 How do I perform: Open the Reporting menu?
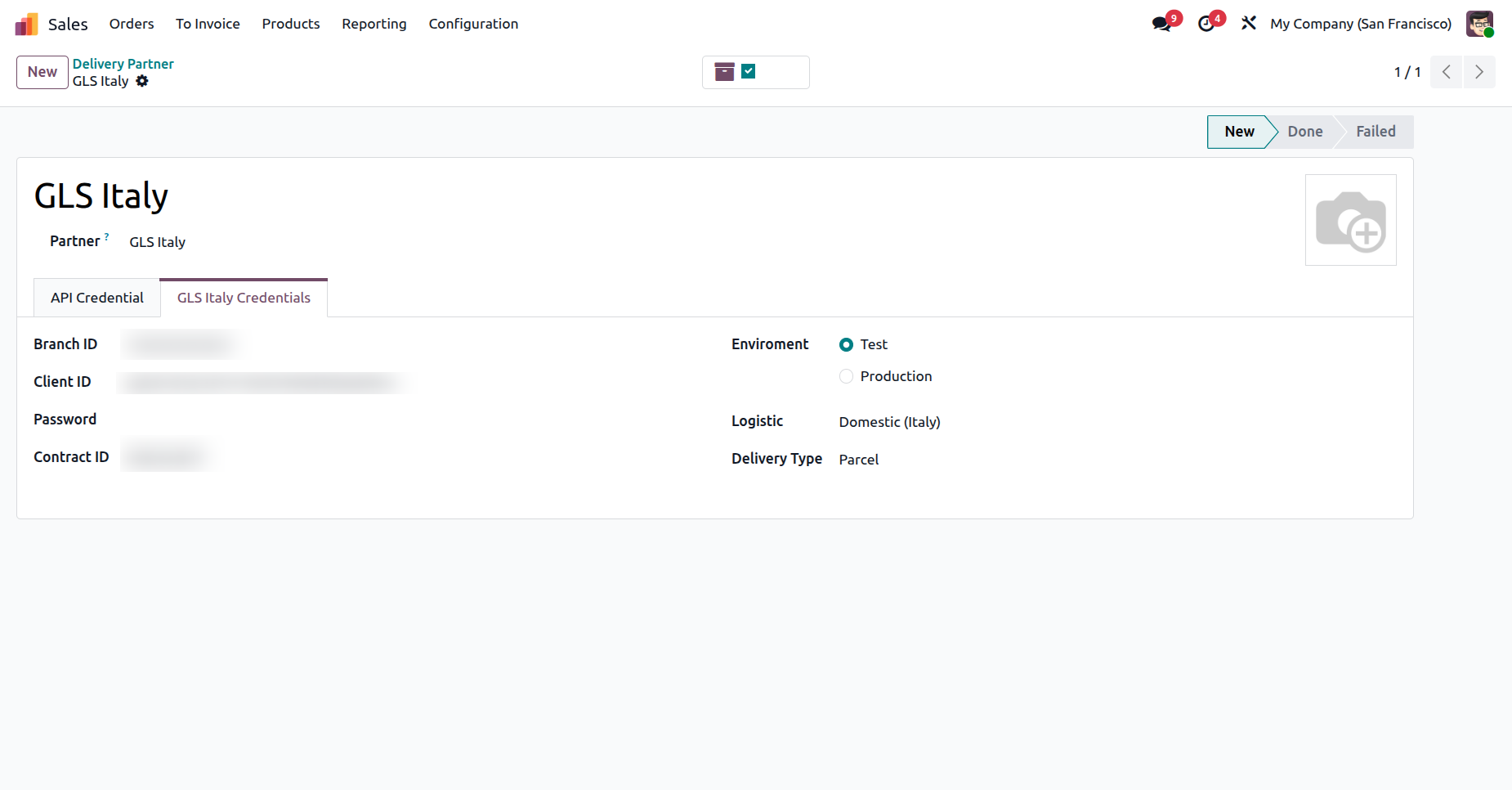374,24
